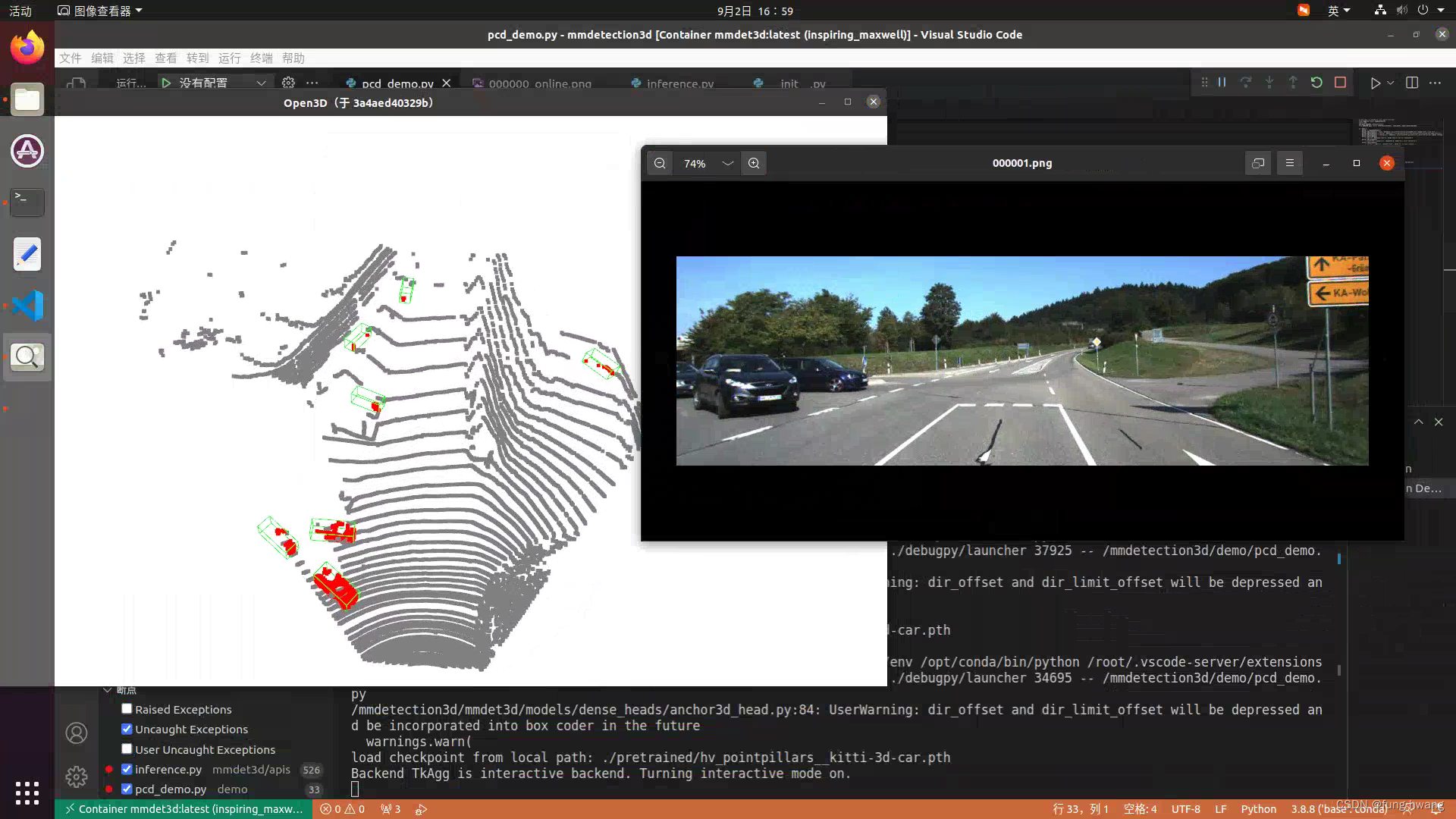This screenshot has height=819, width=1456.
Task: Change UTF-8 encoding in status bar
Action: 1186,809
